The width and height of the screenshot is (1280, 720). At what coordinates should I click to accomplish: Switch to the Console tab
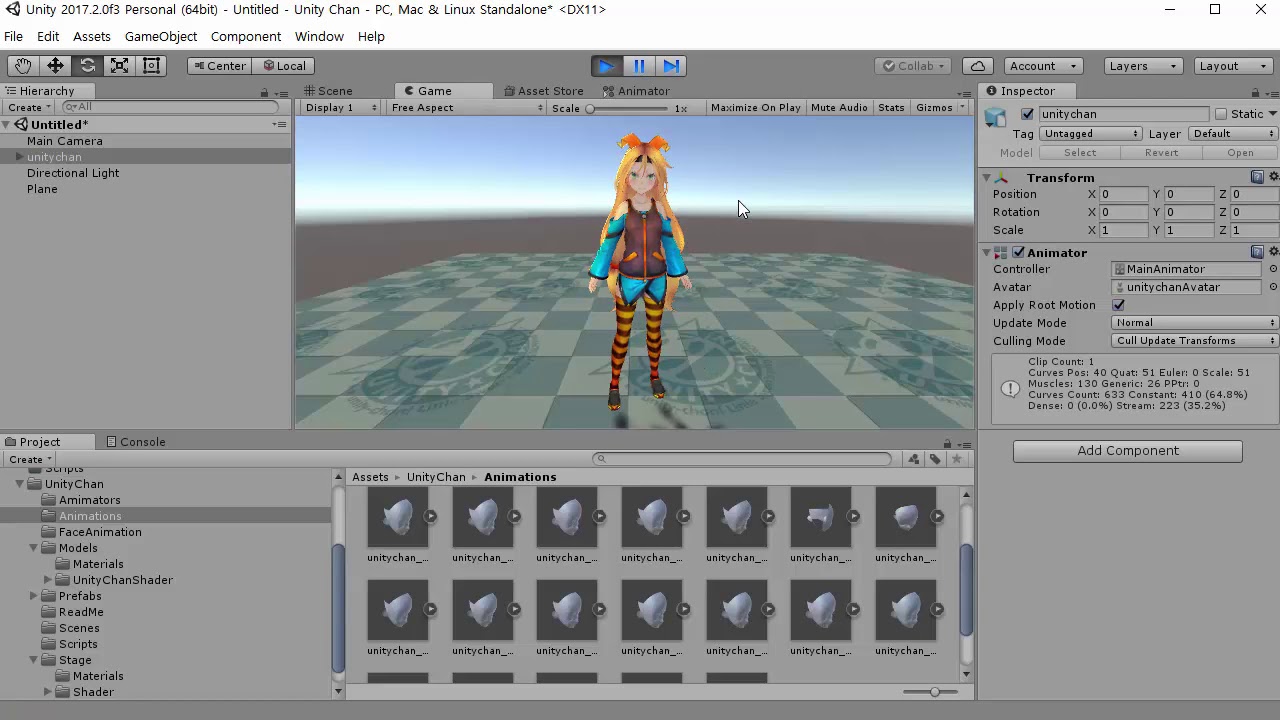[135, 442]
